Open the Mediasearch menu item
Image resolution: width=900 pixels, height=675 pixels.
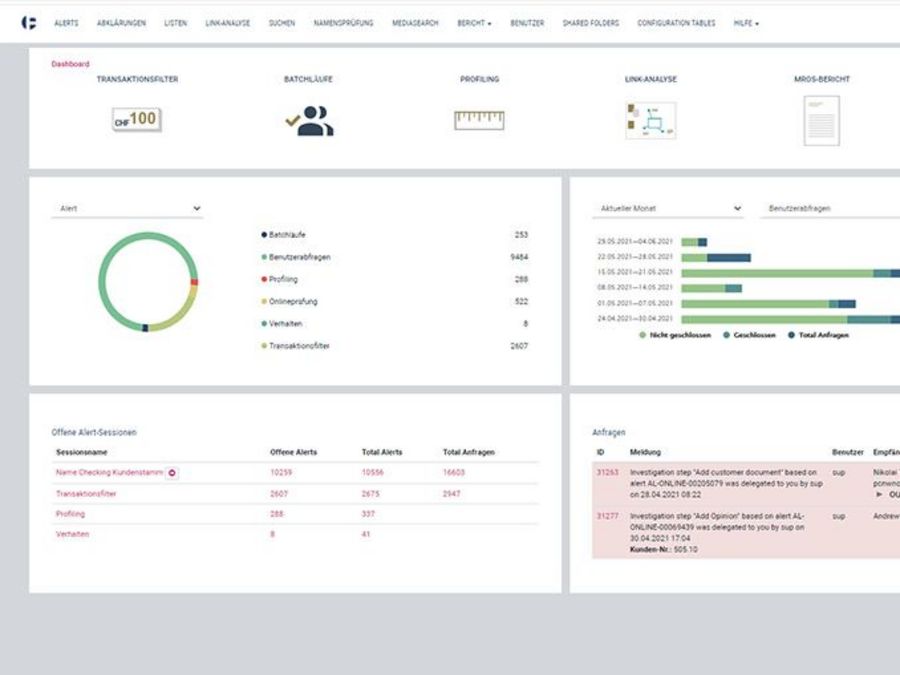point(415,23)
